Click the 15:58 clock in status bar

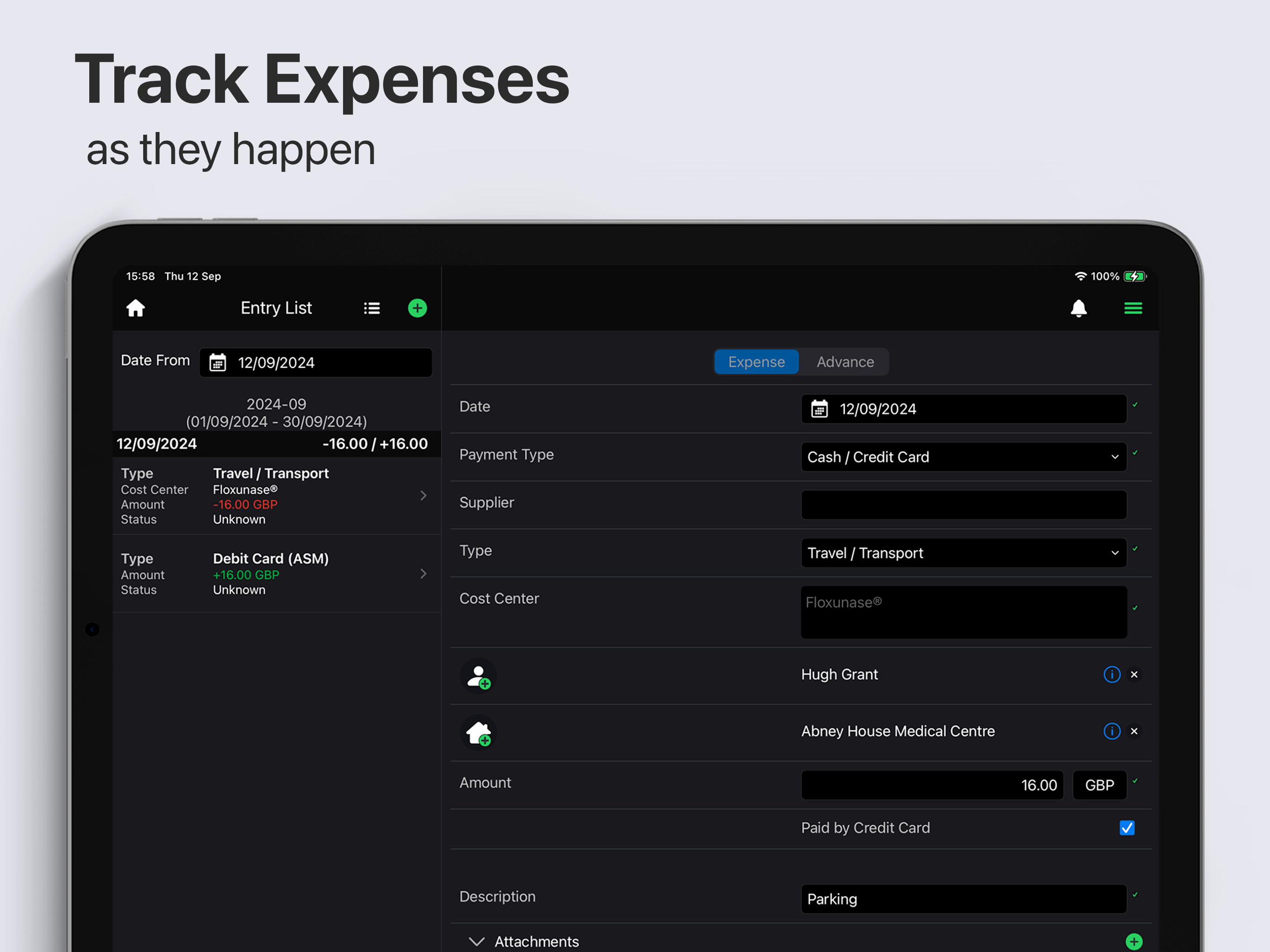point(141,276)
